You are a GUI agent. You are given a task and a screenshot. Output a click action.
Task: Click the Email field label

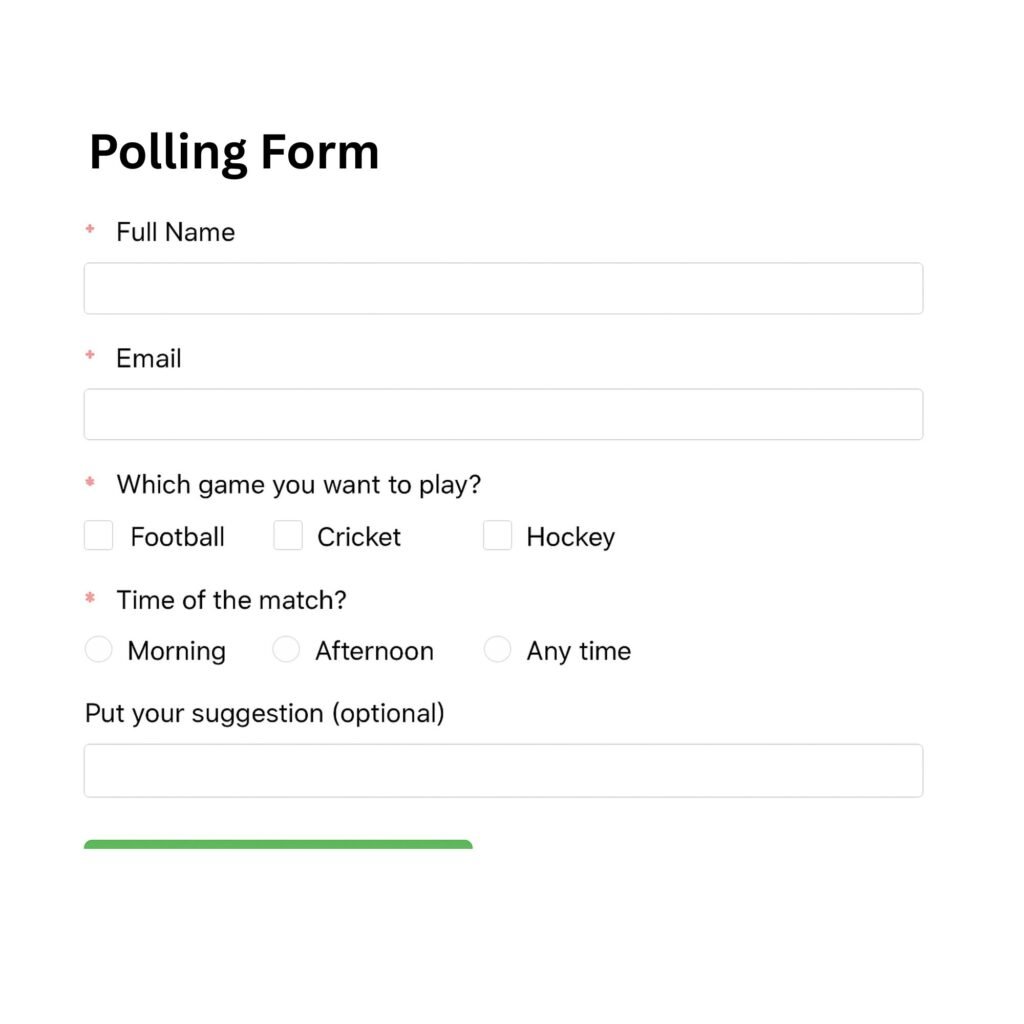click(148, 358)
